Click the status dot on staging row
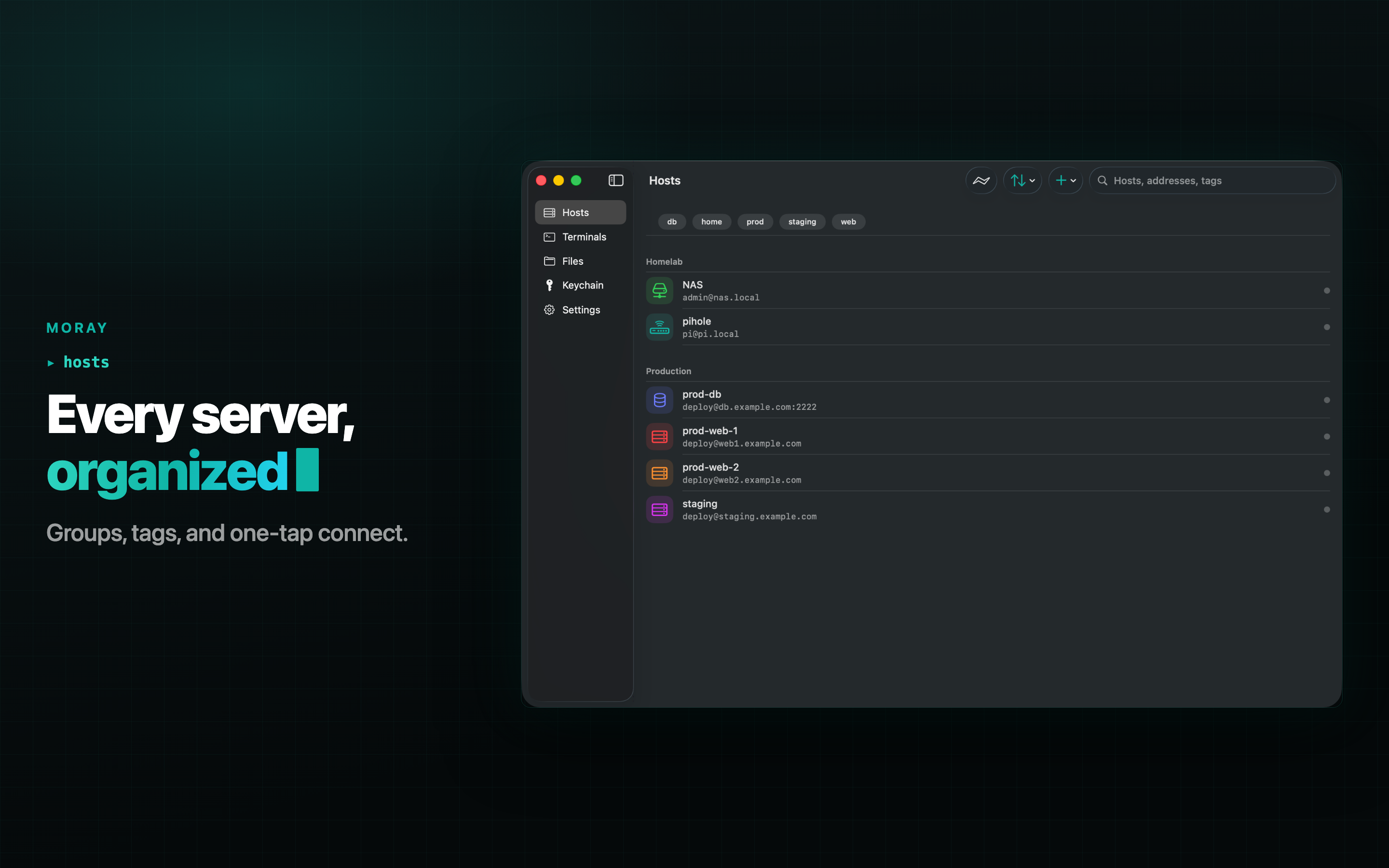This screenshot has width=1389, height=868. (x=1326, y=510)
